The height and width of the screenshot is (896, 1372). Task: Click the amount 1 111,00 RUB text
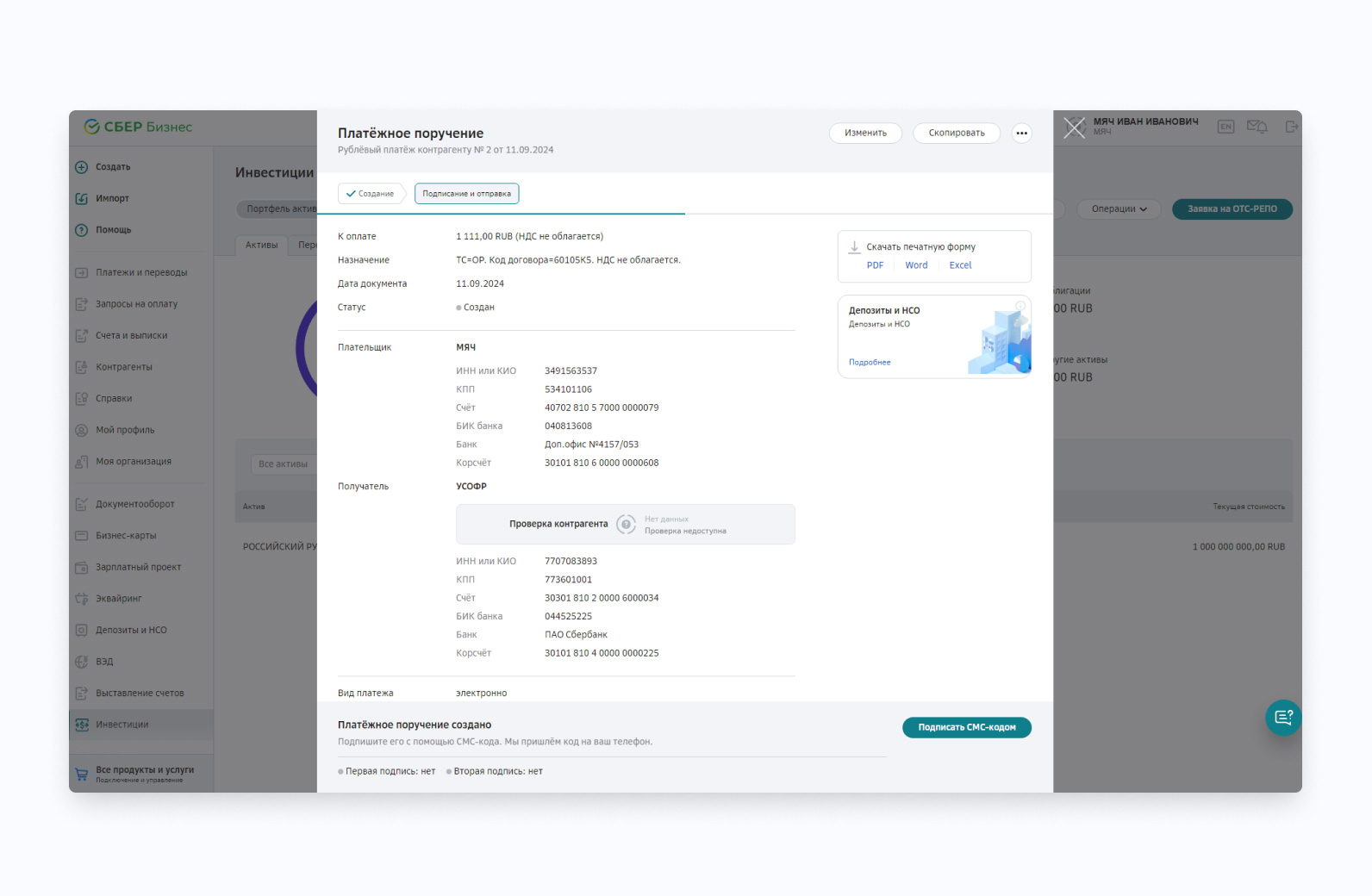pos(484,236)
